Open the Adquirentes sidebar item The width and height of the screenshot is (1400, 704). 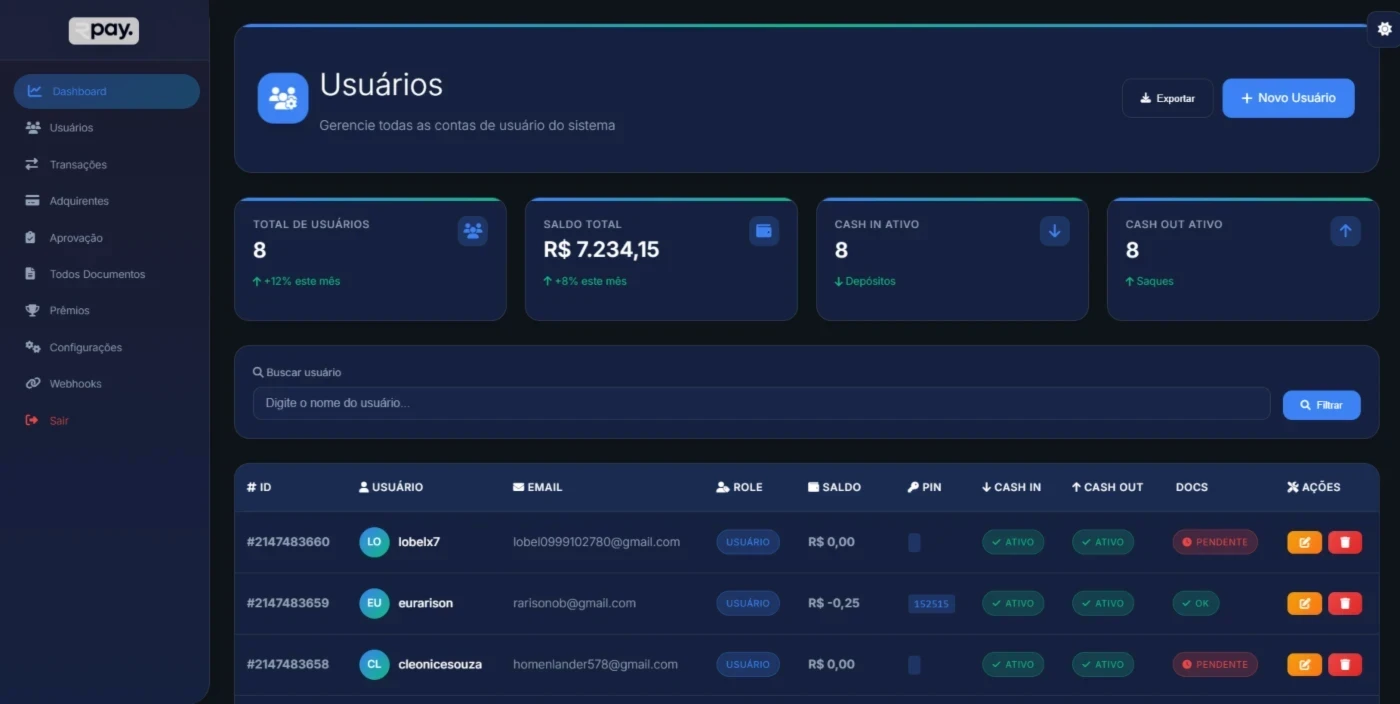(x=79, y=201)
